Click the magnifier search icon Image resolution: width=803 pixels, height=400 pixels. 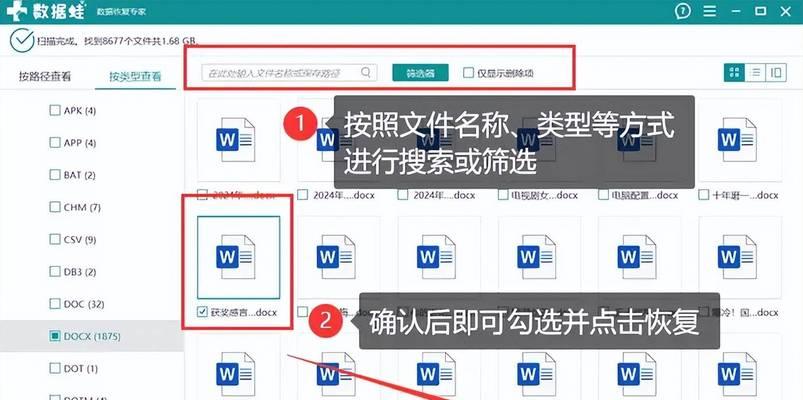pos(366,72)
